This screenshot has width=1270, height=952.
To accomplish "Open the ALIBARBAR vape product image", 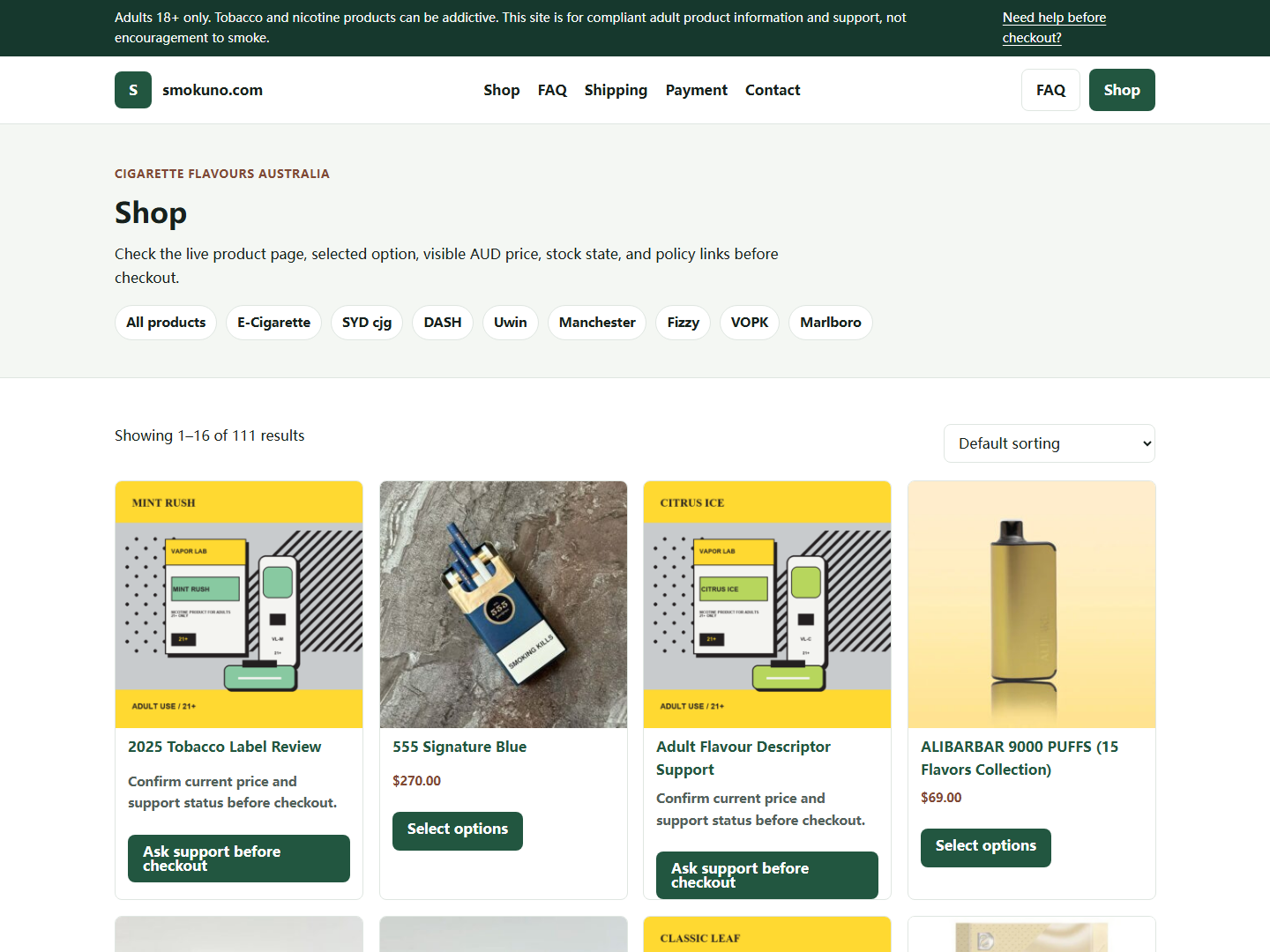I will click(x=1032, y=605).
